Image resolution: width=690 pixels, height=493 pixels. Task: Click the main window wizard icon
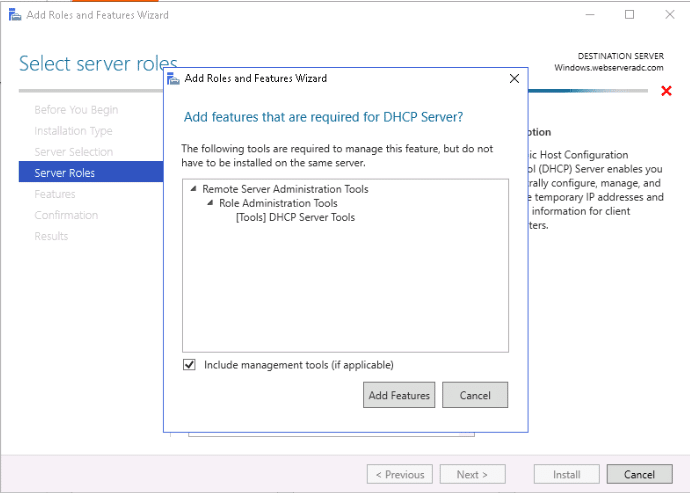[x=15, y=15]
